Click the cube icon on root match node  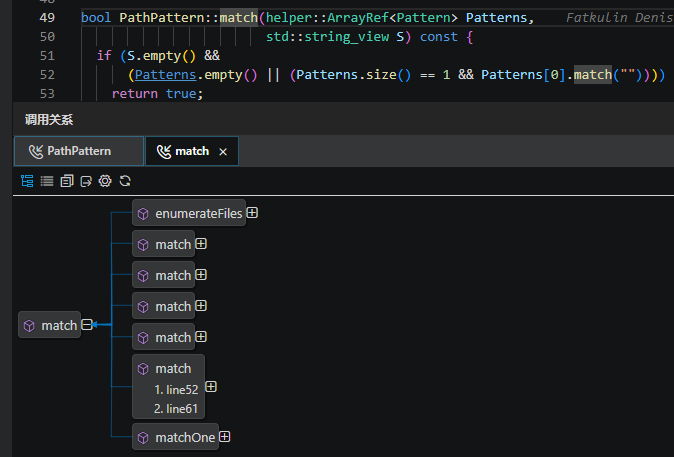29,326
